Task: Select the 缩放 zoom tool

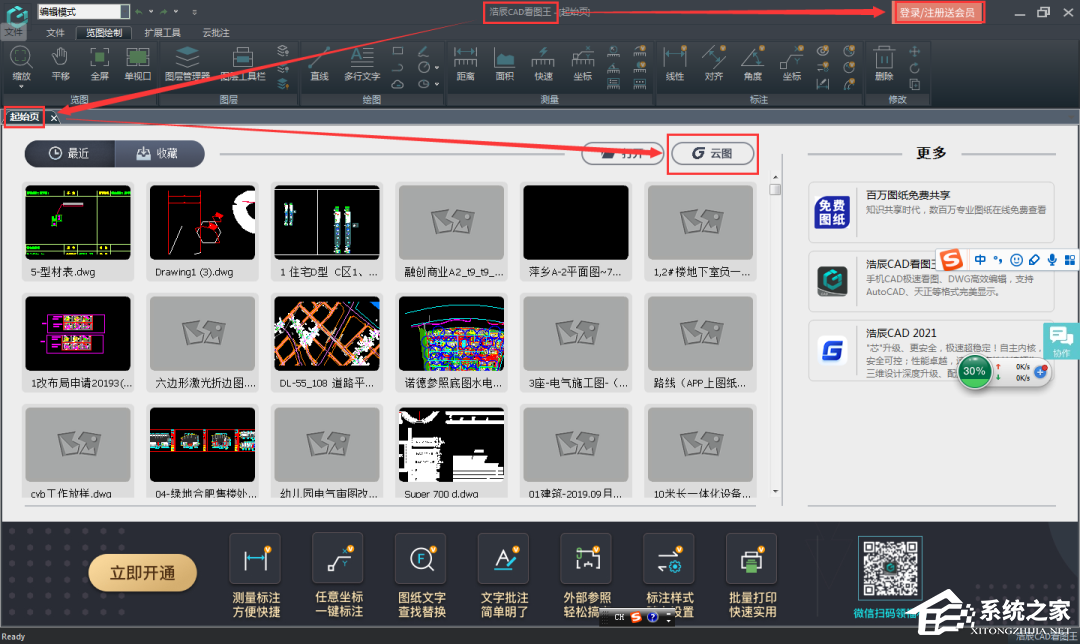Action: (21, 63)
